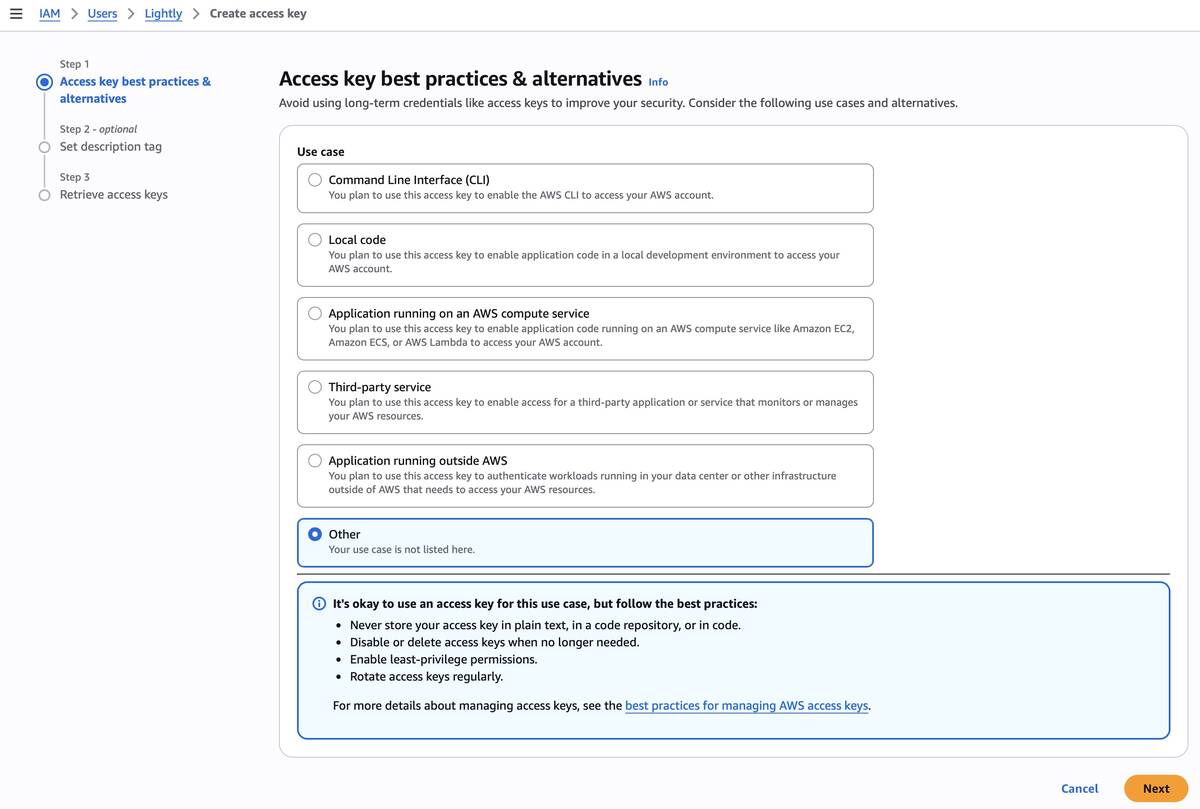Choose Application running outside AWS

pos(314,460)
